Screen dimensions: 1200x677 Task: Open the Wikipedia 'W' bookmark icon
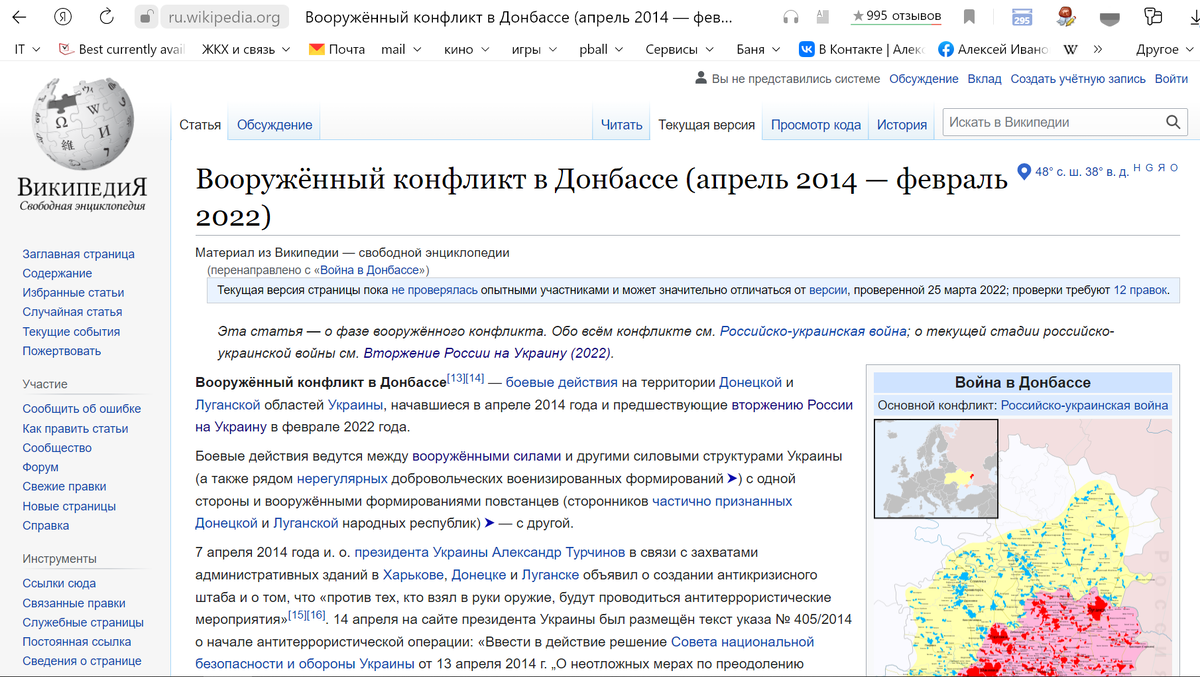tap(1070, 49)
